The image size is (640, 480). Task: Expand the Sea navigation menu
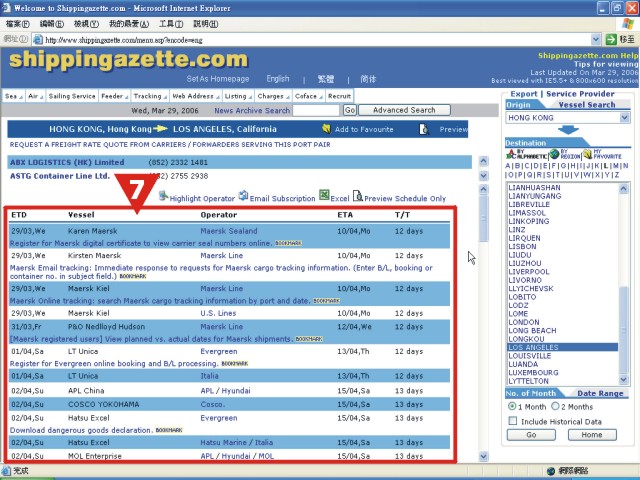pyautogui.click(x=13, y=96)
